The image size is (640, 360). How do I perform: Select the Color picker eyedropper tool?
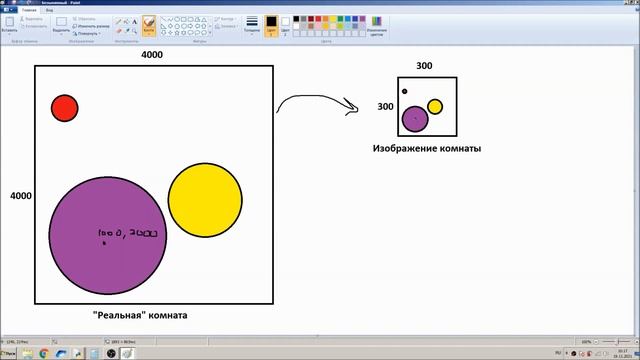[128, 31]
